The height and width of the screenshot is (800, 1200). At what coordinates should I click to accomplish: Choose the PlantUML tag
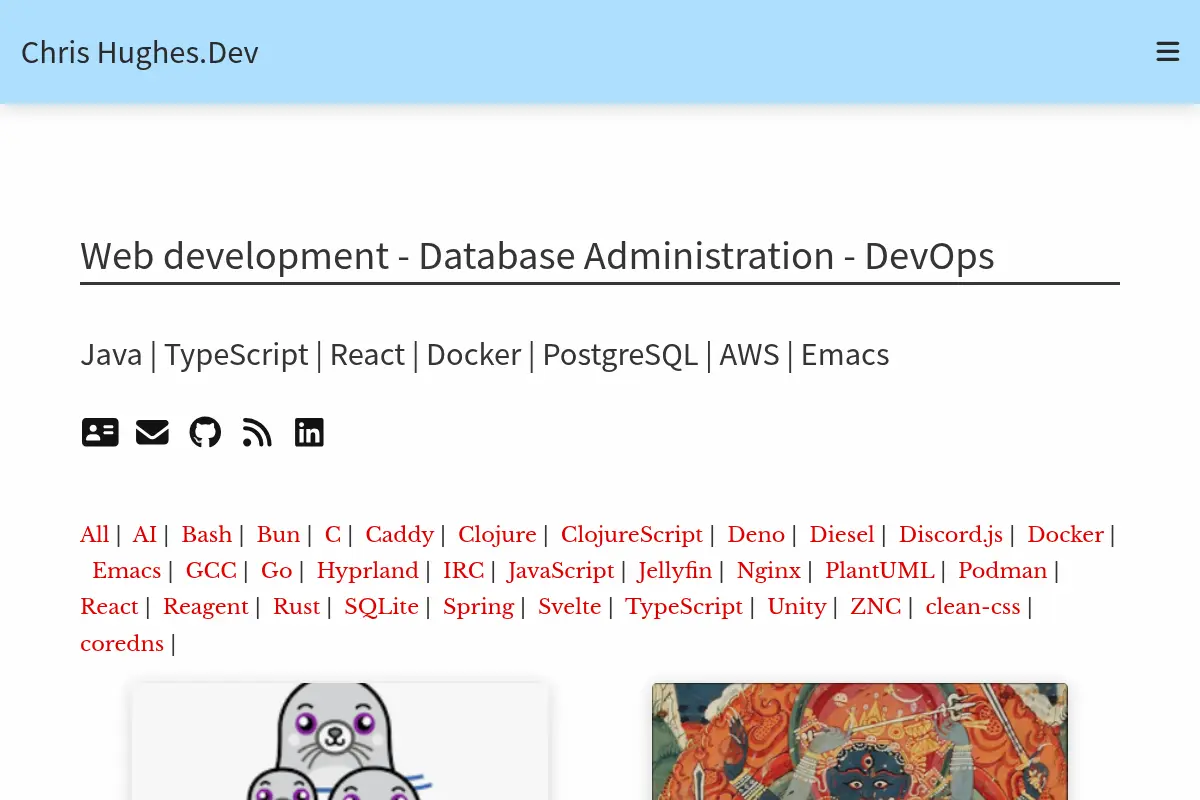879,570
